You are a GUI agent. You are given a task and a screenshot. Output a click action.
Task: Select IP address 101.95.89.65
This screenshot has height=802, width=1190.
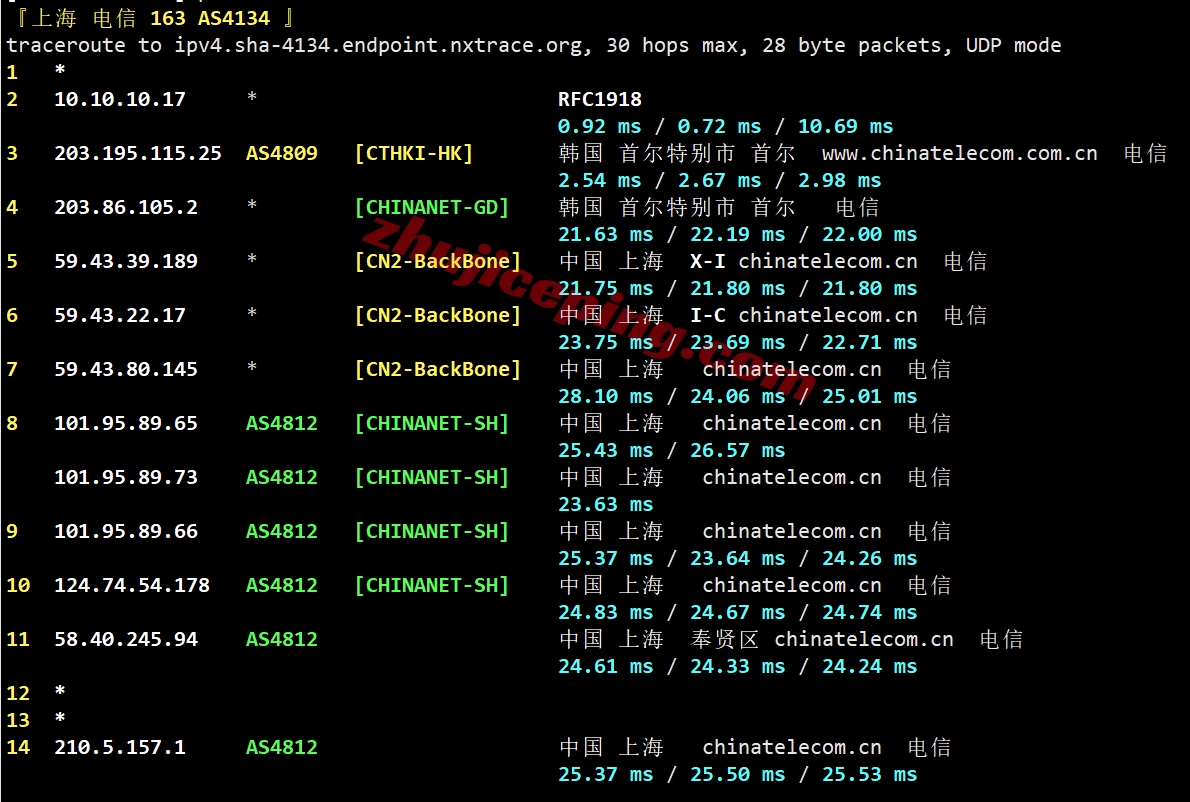[x=126, y=423]
